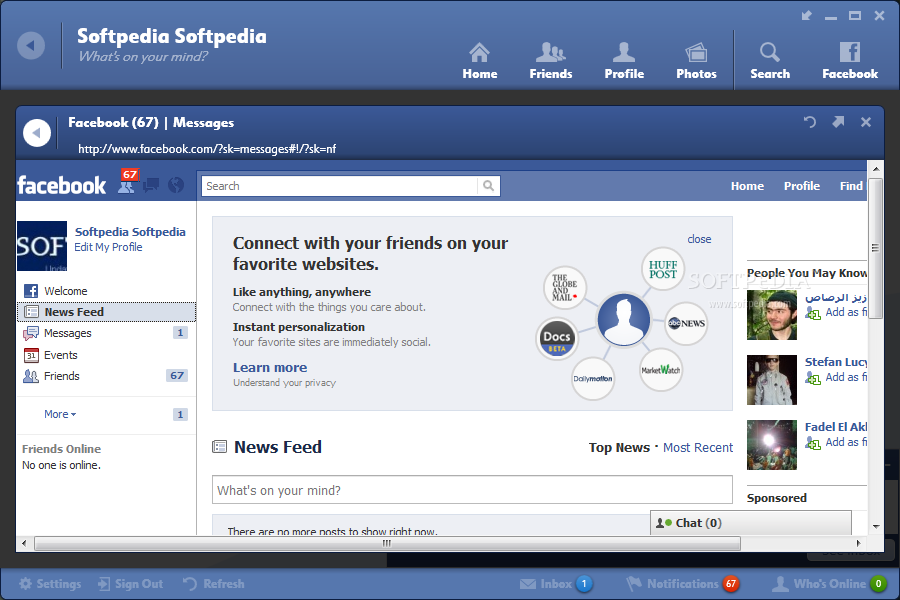
Task: Close the Facebook Messages panel
Action: coord(866,122)
